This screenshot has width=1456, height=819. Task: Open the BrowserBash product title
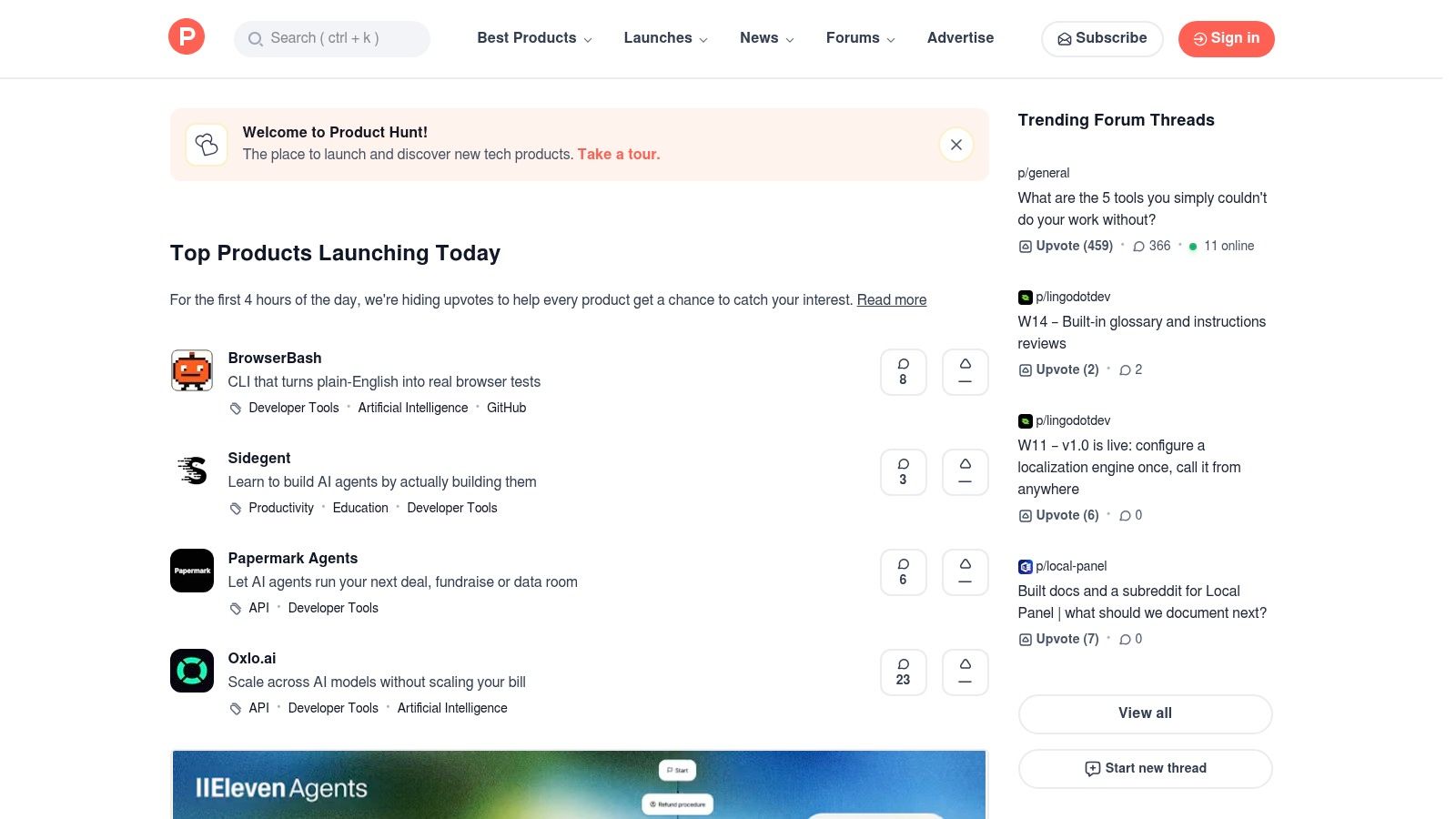coord(275,358)
